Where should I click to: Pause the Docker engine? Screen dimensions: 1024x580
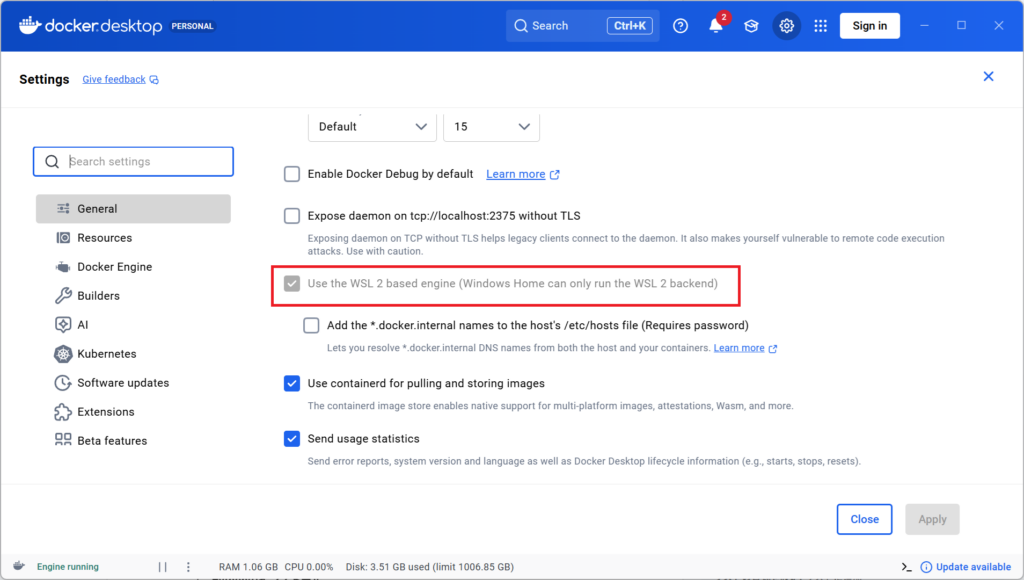pos(163,567)
